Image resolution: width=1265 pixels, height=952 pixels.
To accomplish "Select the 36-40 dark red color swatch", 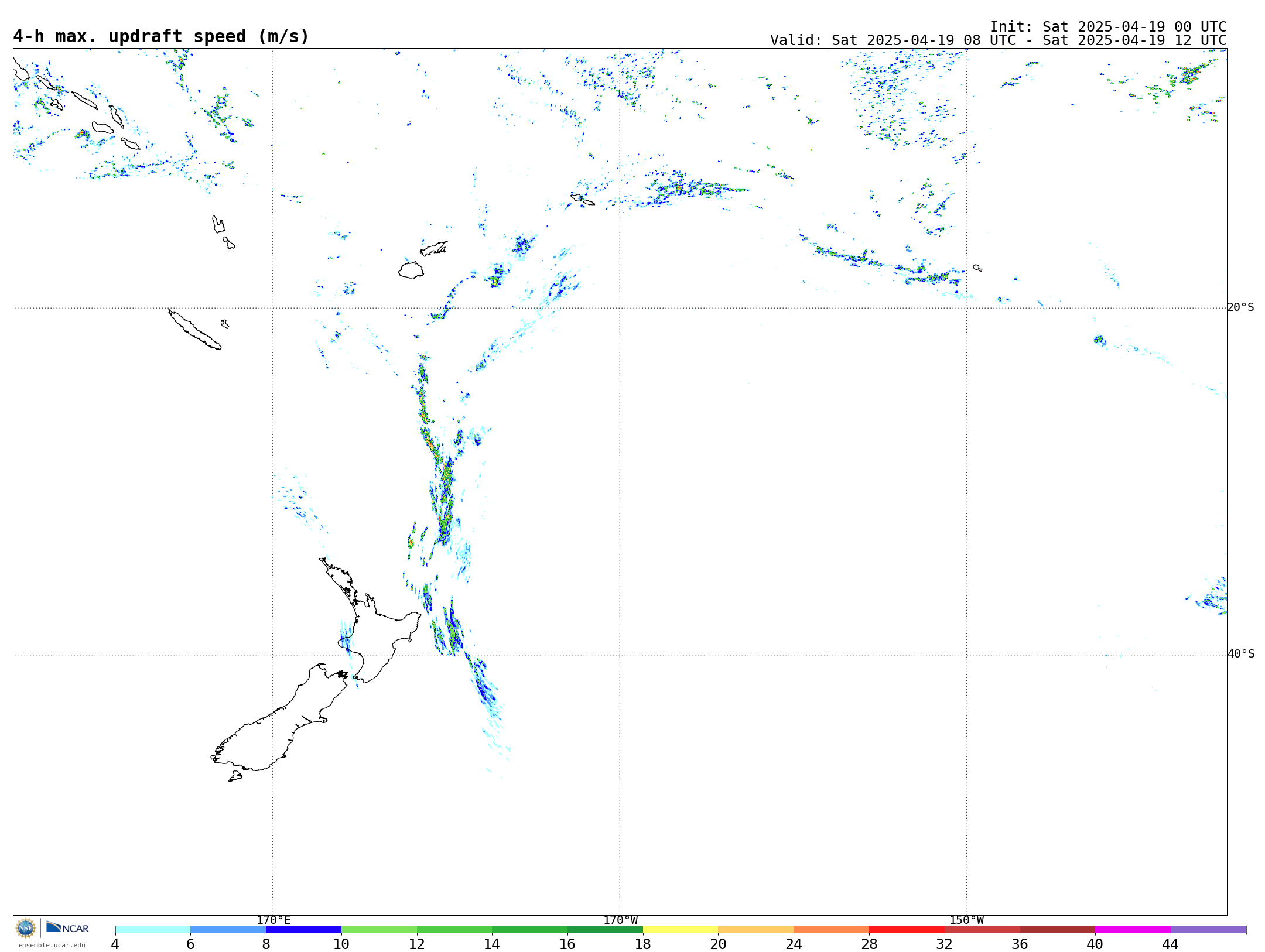I will click(1058, 929).
